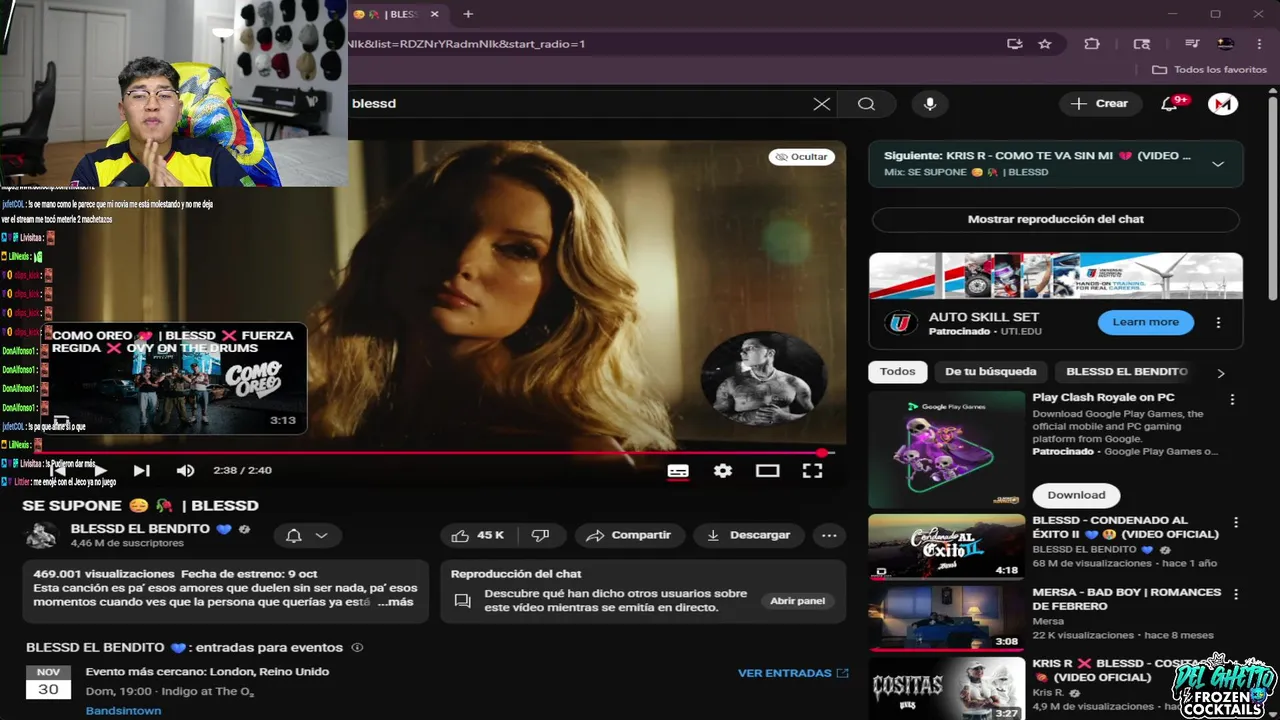This screenshot has height=720, width=1280.
Task: Show more filter chips with arrow
Action: (x=1220, y=373)
